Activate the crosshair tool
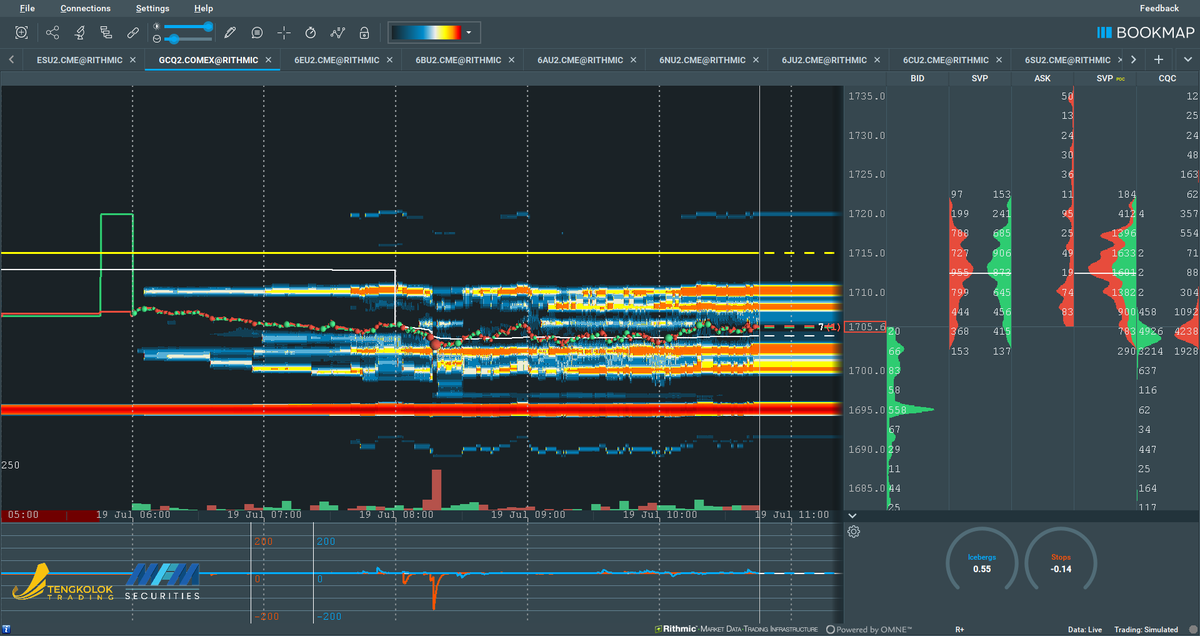 click(x=284, y=33)
